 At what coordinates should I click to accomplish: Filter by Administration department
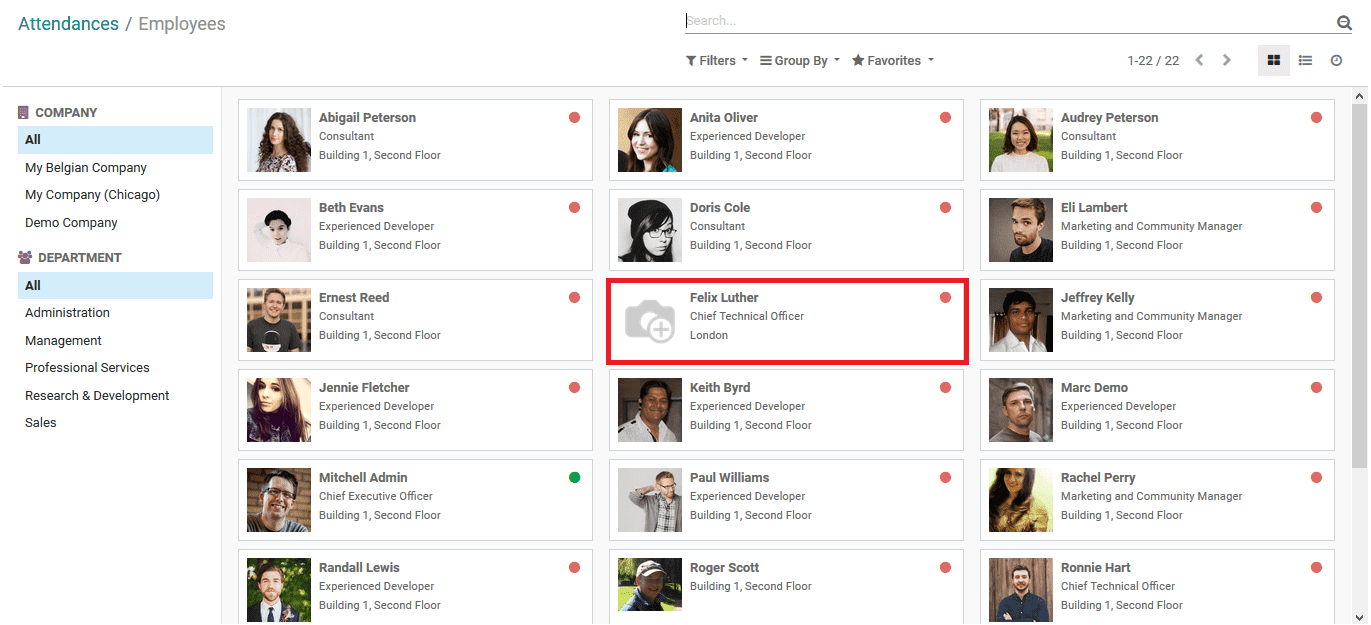click(x=67, y=313)
